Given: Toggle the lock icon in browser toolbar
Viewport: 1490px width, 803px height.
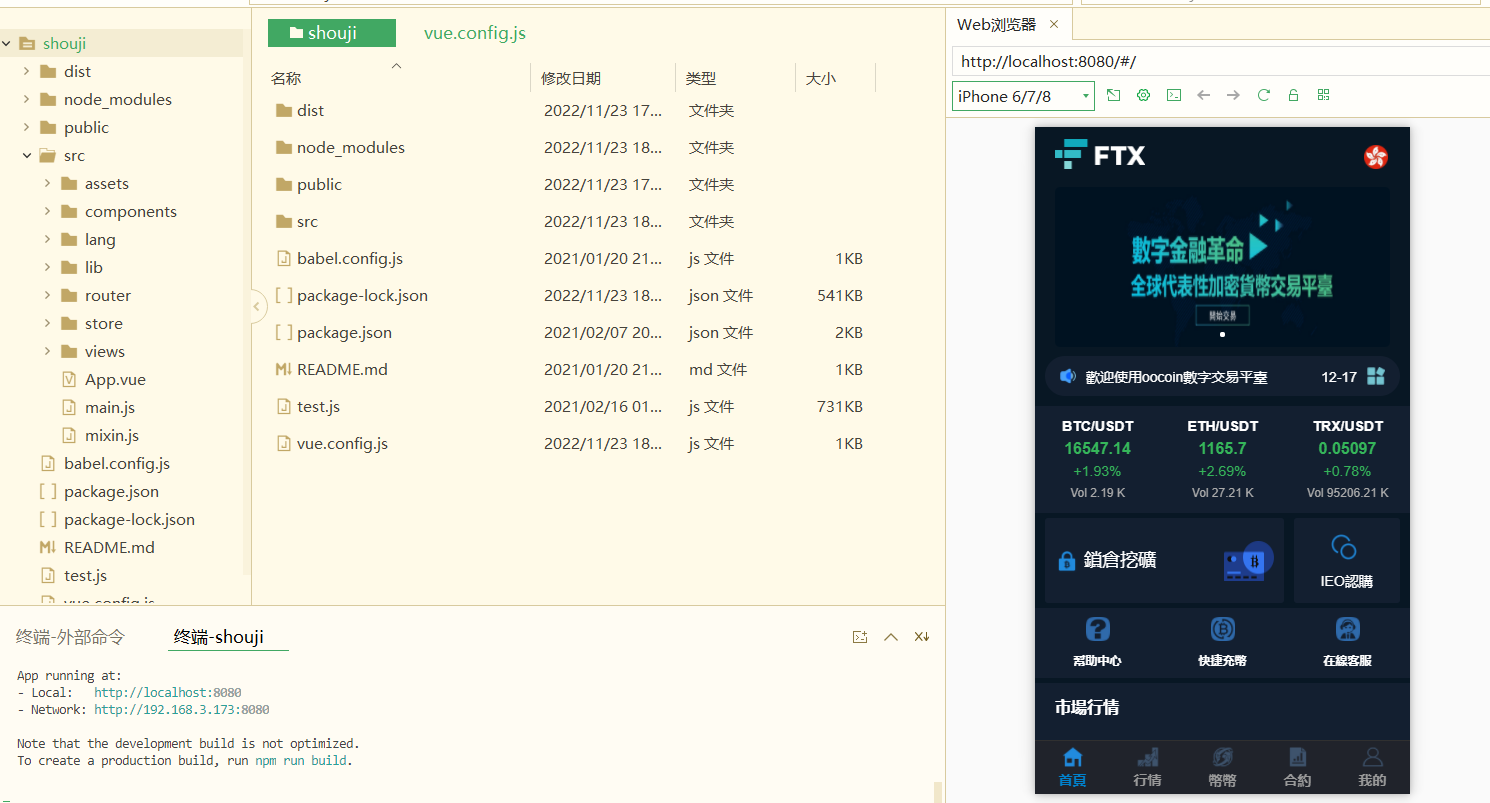Looking at the screenshot, I should [1293, 95].
